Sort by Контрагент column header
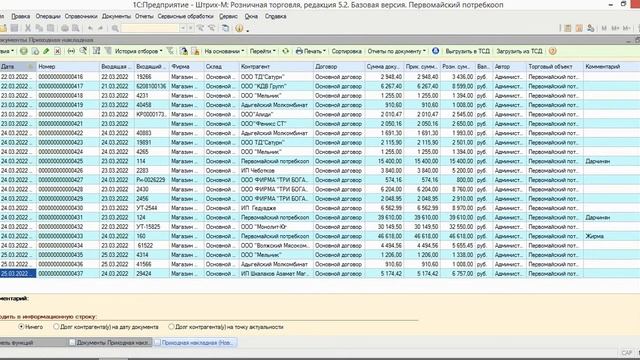 pyautogui.click(x=276, y=67)
